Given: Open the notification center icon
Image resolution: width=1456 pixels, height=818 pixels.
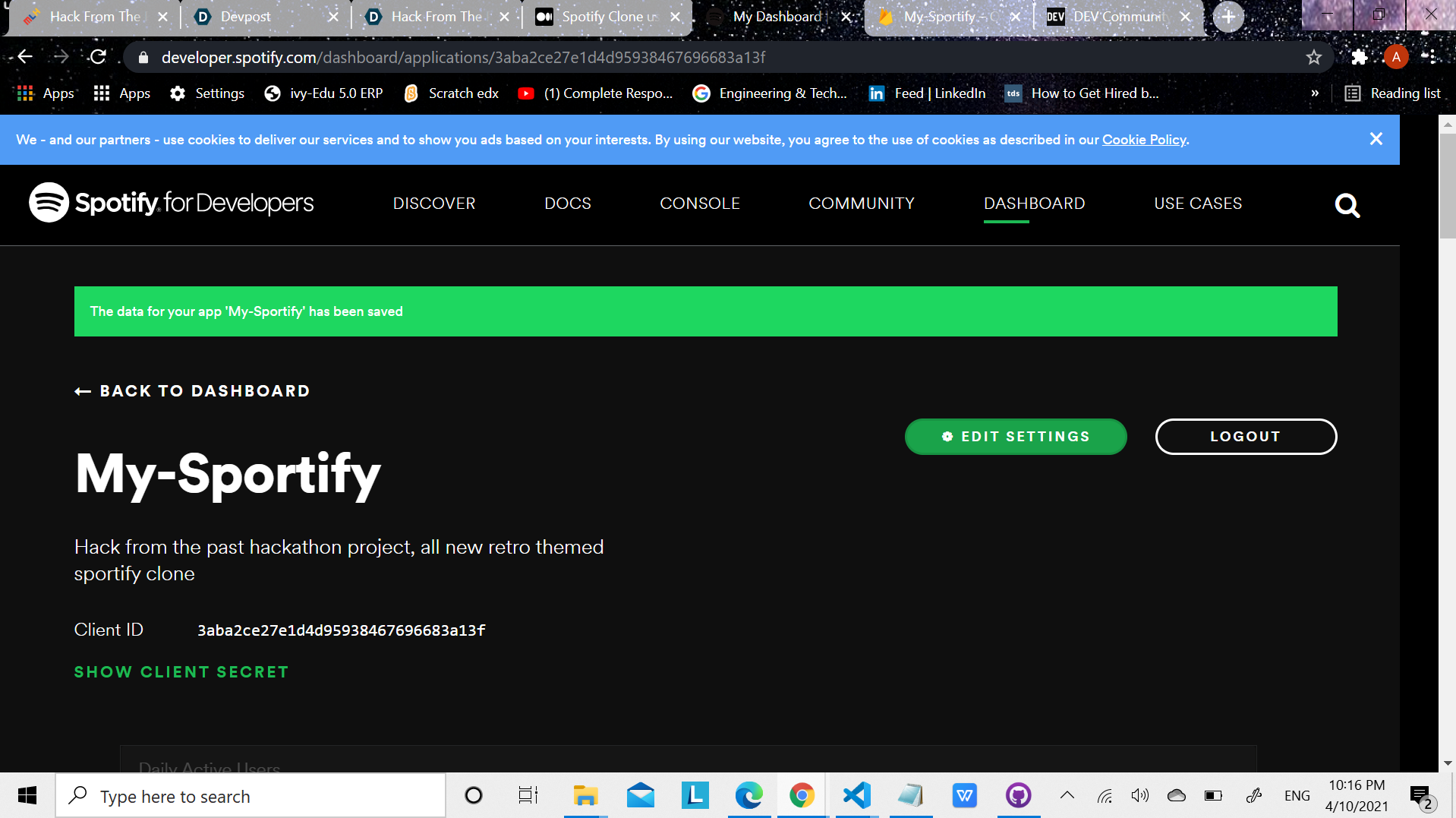Looking at the screenshot, I should 1422,797.
